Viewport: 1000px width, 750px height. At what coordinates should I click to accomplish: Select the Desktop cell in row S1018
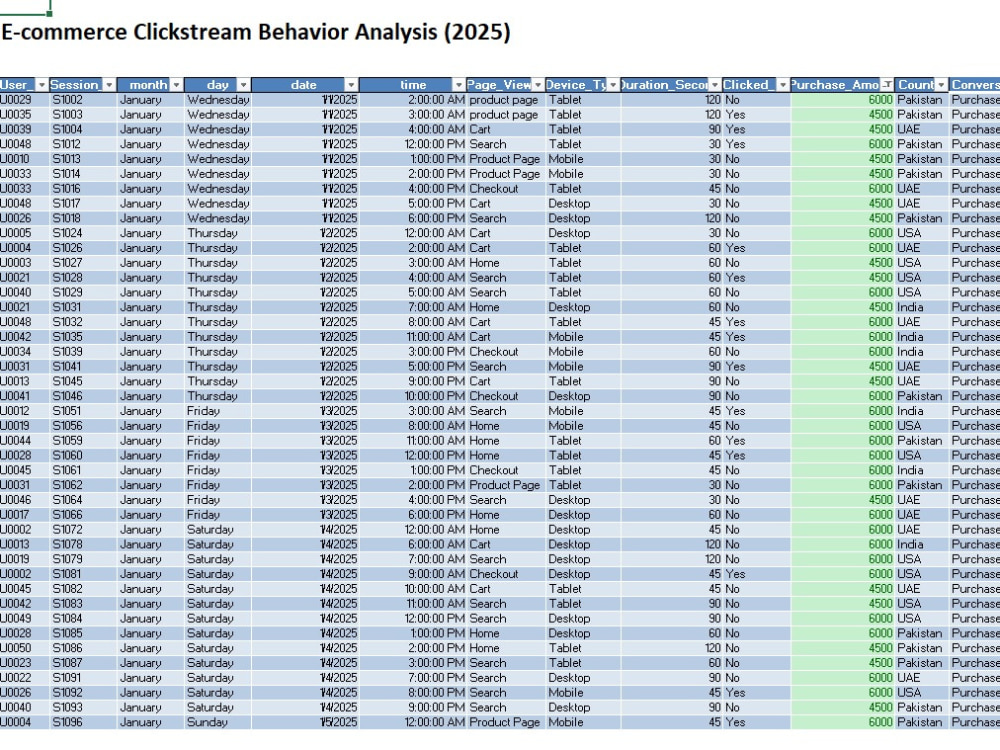tap(584, 219)
